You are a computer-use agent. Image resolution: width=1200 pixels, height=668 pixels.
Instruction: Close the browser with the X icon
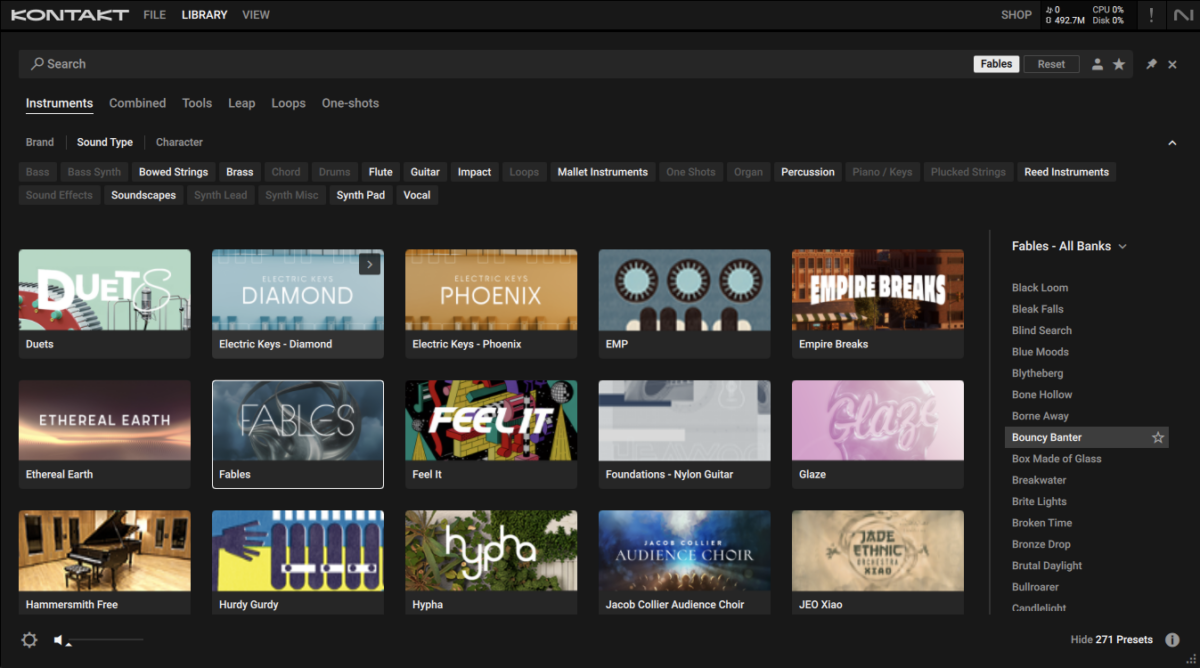(x=1173, y=64)
